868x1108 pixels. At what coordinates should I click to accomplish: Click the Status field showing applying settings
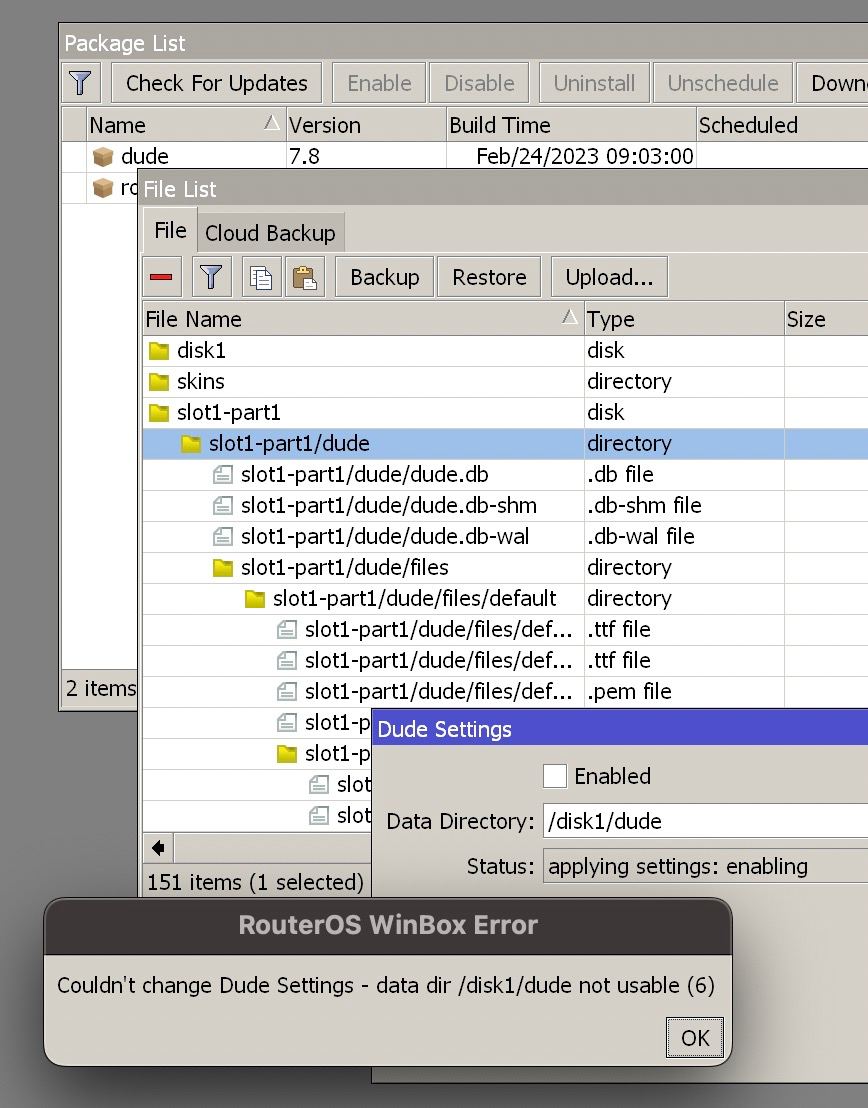[705, 866]
